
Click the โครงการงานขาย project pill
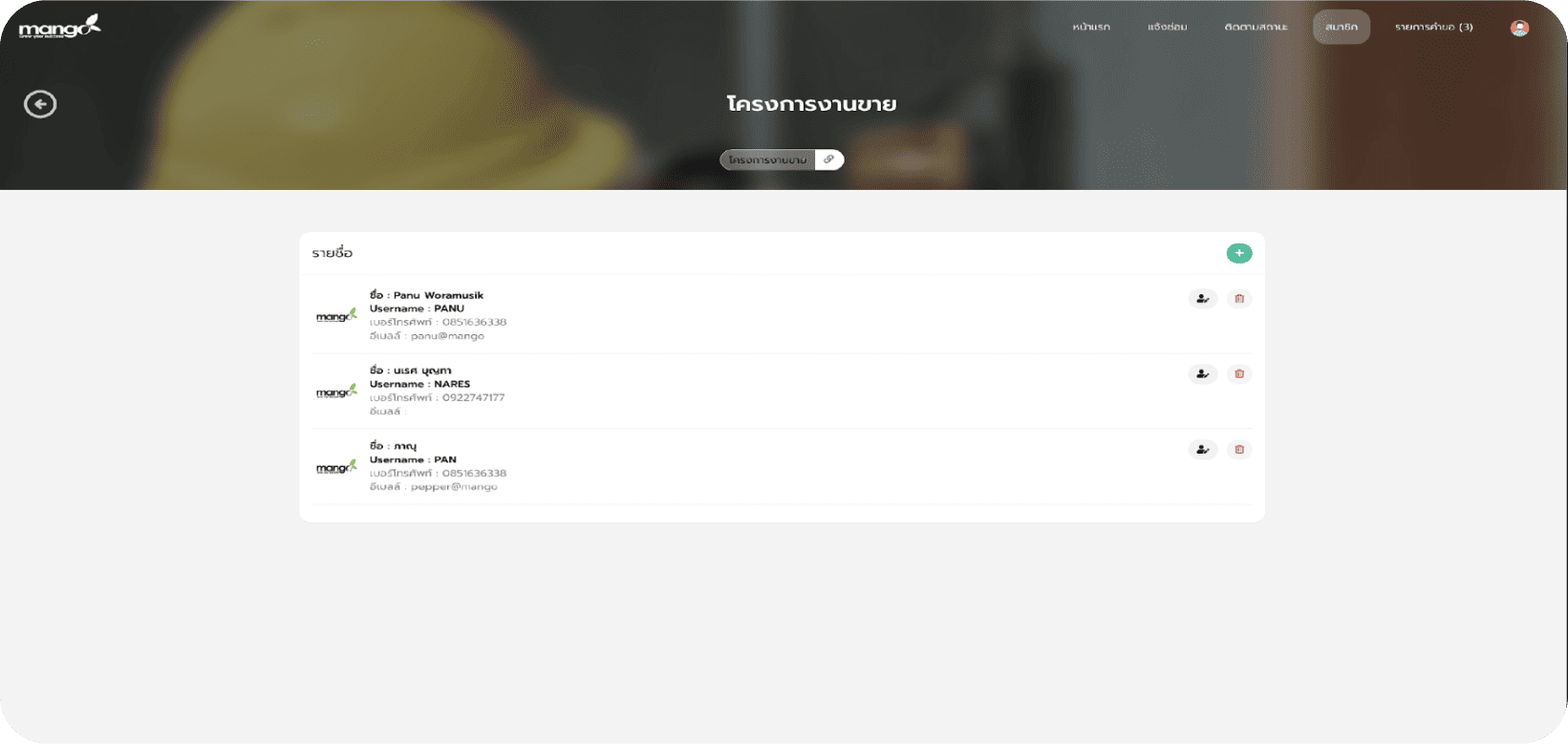(767, 159)
